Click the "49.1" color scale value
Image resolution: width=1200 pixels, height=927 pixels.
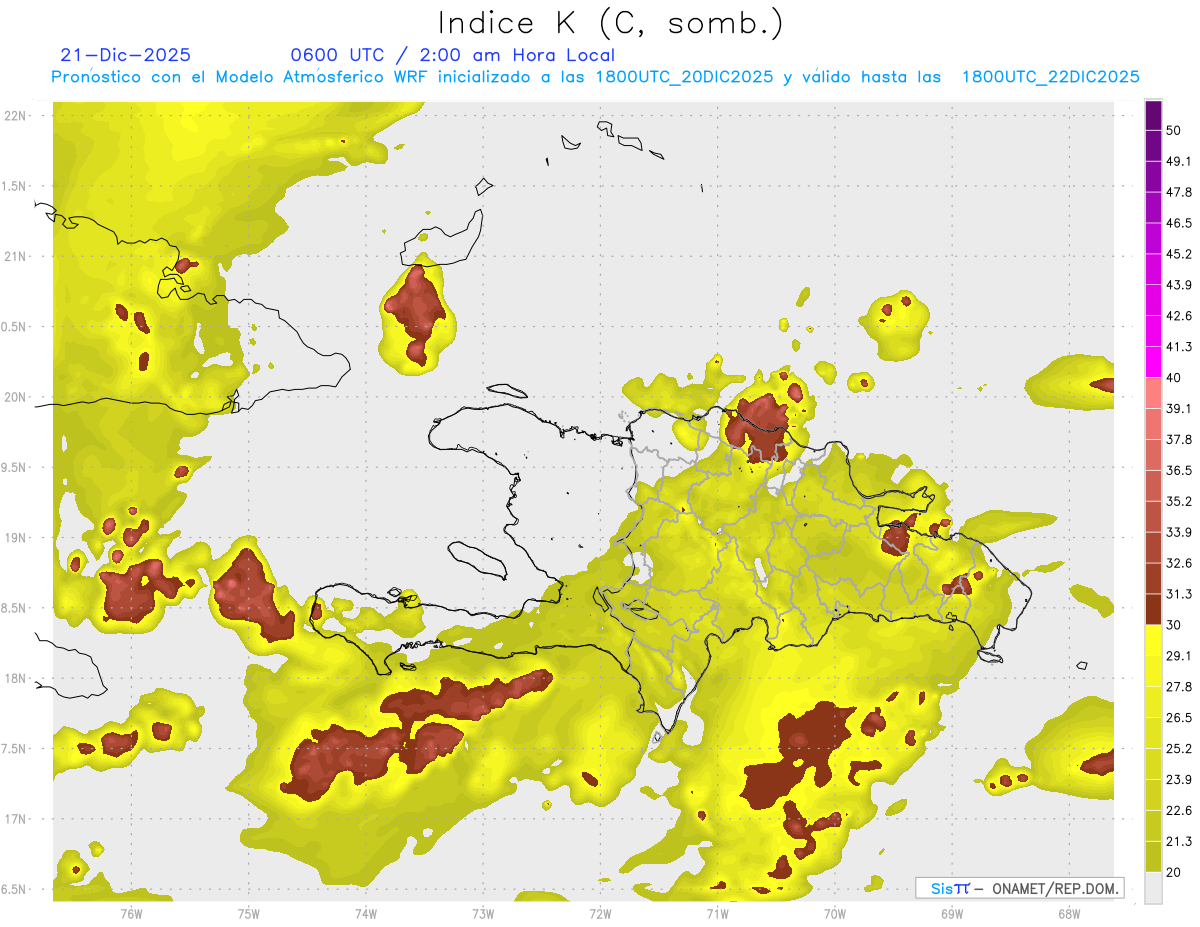pos(1179,161)
